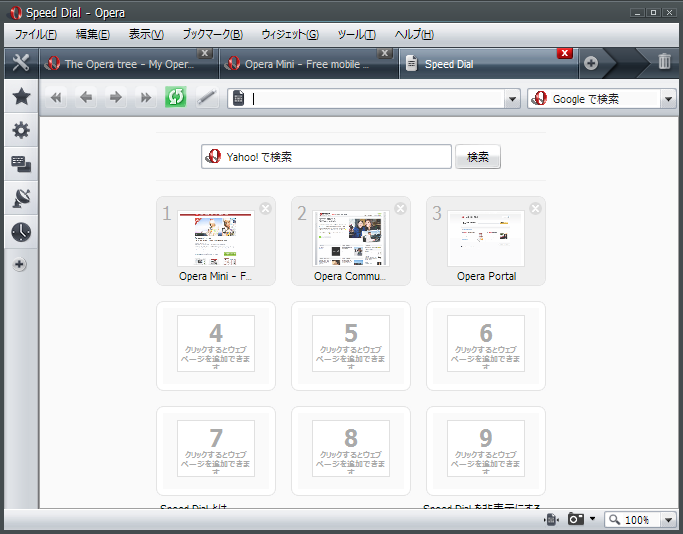This screenshot has width=683, height=534.
Task: Add a page to slot 7
Action: click(x=216, y=449)
